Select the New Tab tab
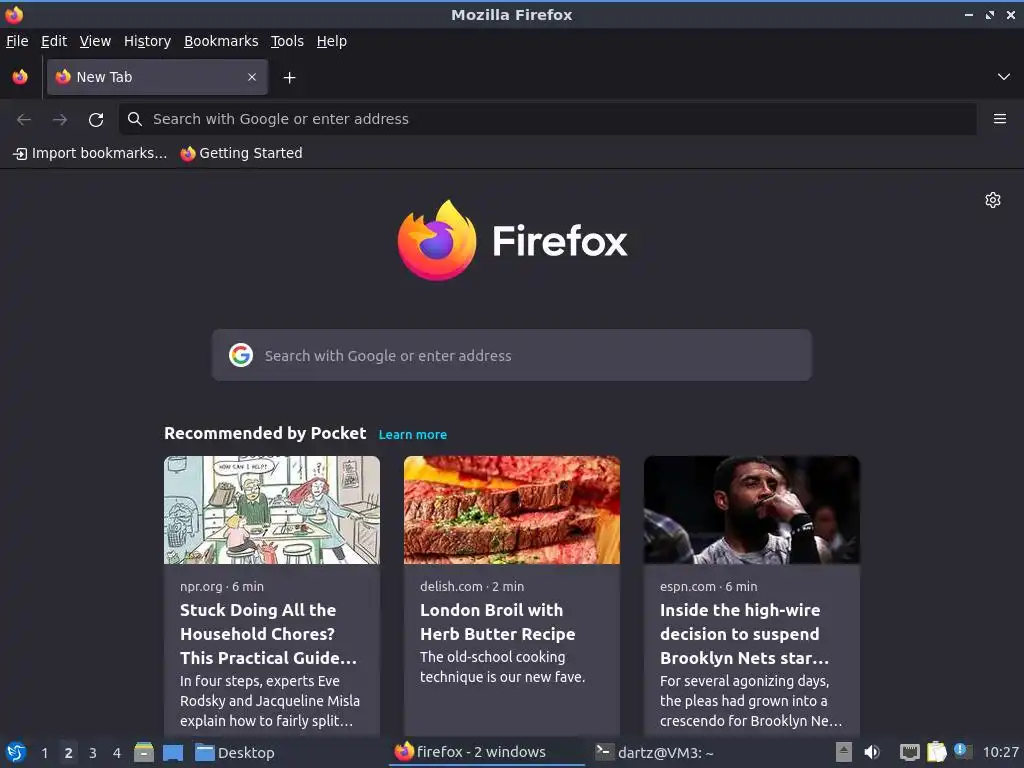Image resolution: width=1024 pixels, height=768 pixels. (157, 77)
